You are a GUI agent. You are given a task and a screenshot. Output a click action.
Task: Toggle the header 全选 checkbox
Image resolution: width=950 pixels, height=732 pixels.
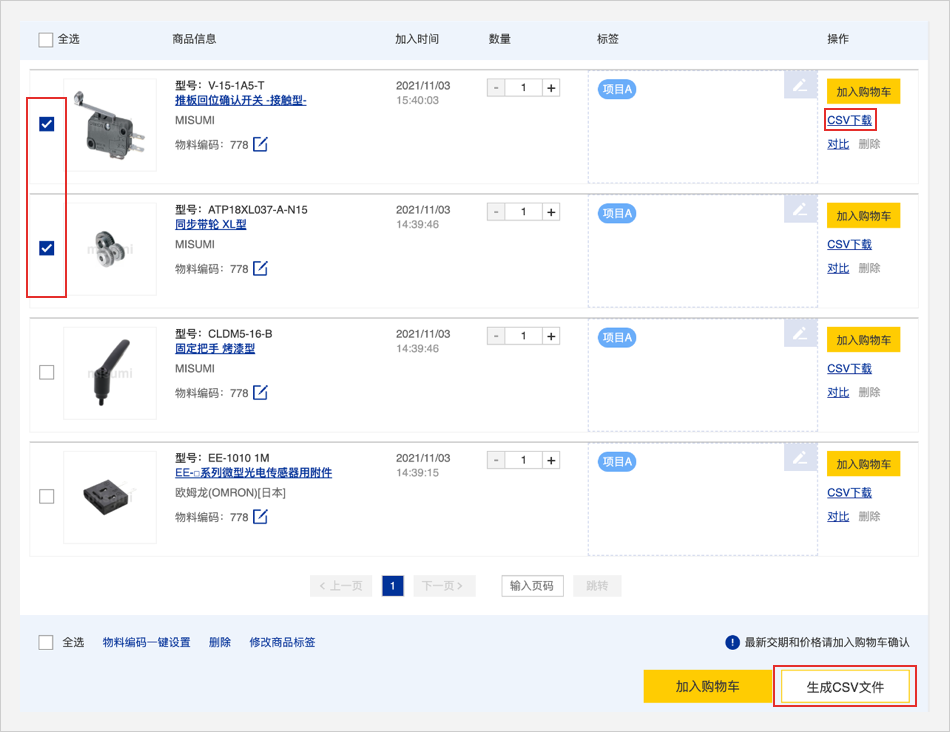46,40
